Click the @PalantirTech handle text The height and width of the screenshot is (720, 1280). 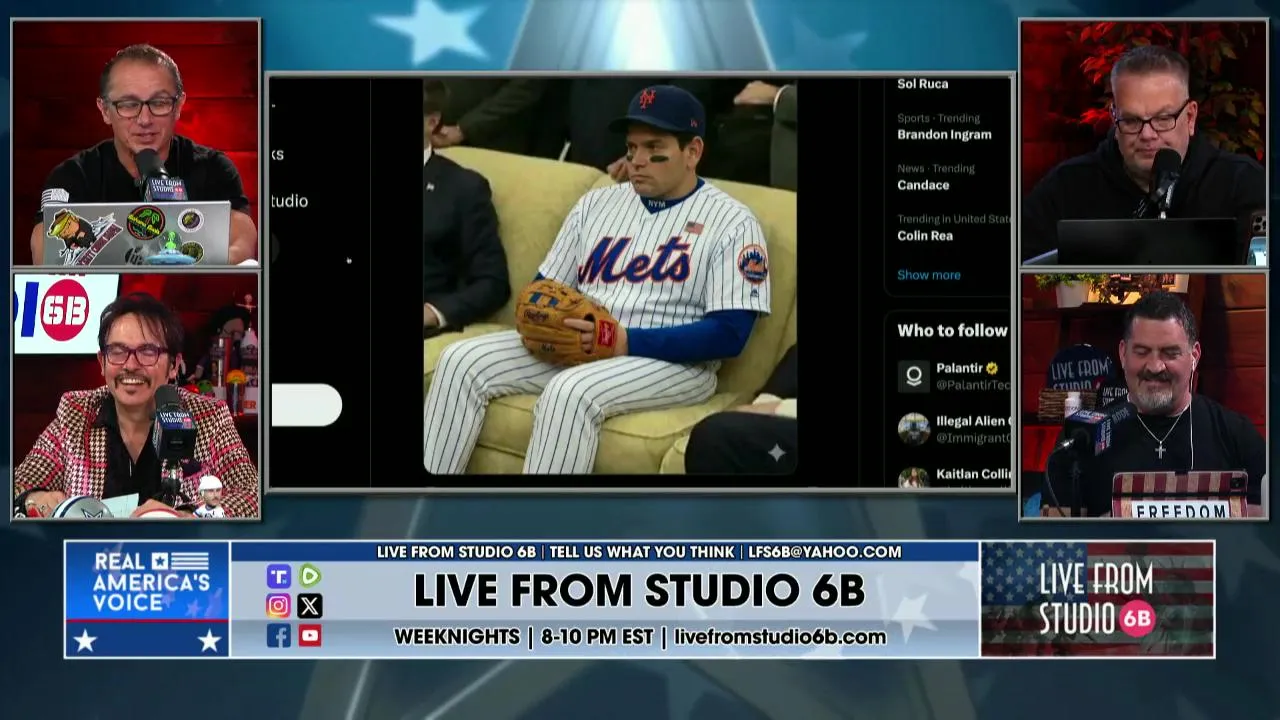coord(973,385)
